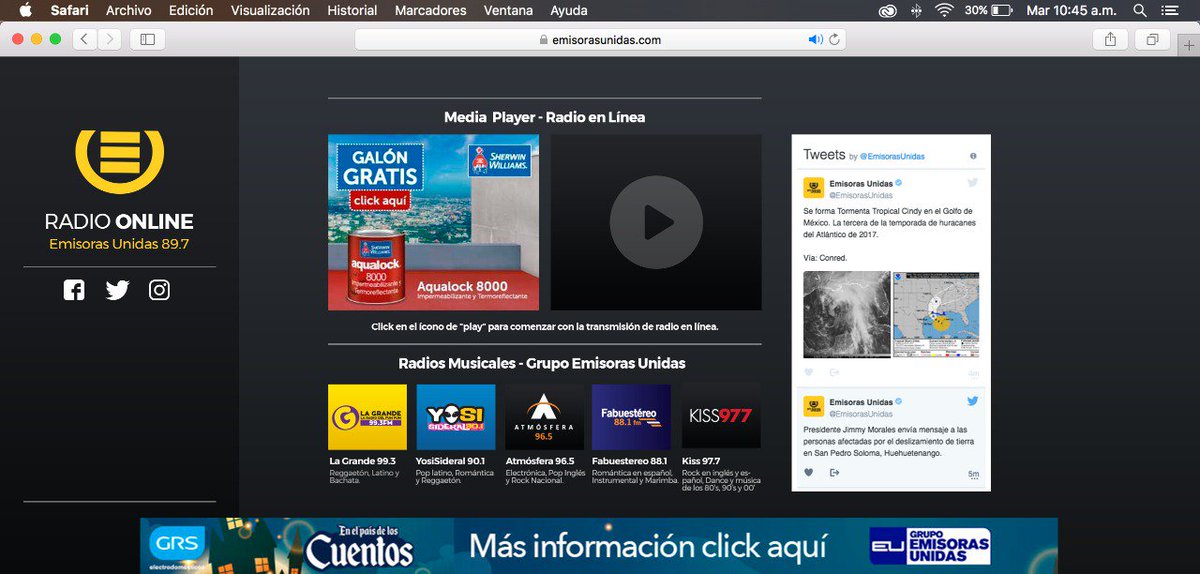Viewport: 1200px width, 574px height.
Task: Mute the tab audio speaker icon
Action: [815, 40]
